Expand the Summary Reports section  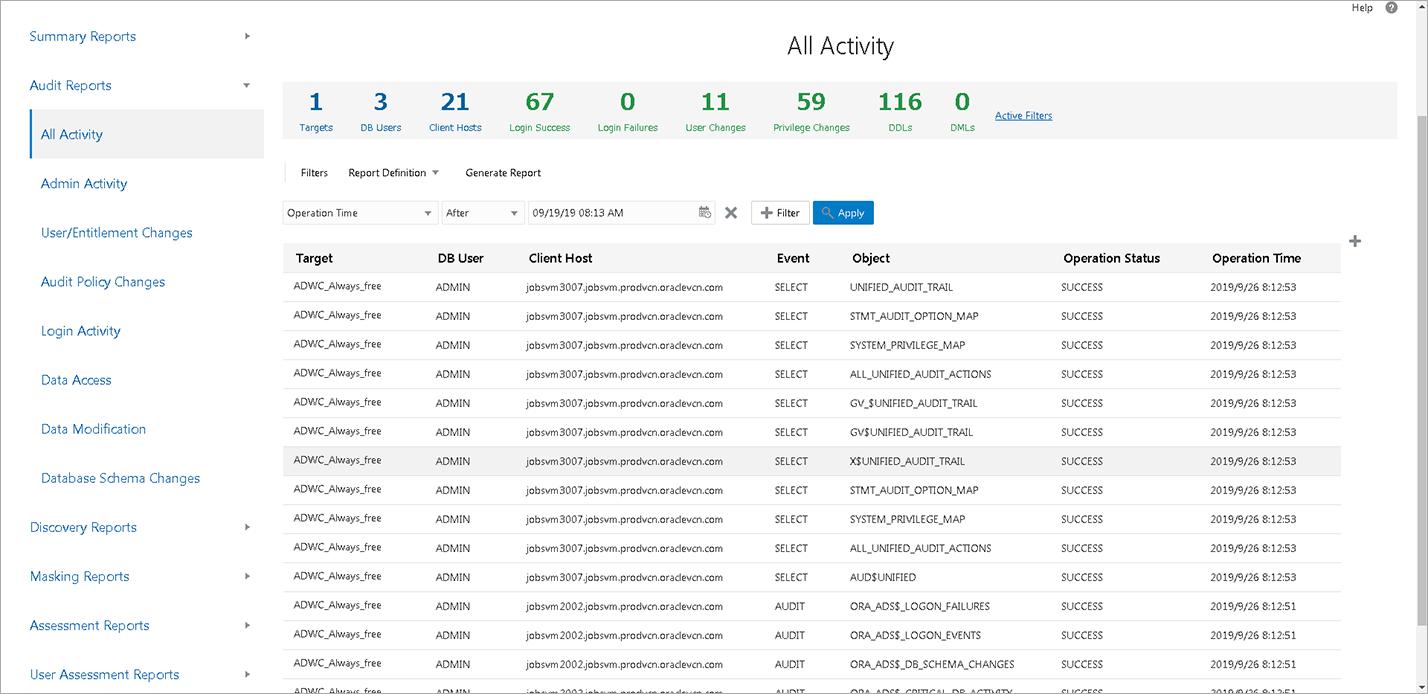tap(247, 37)
